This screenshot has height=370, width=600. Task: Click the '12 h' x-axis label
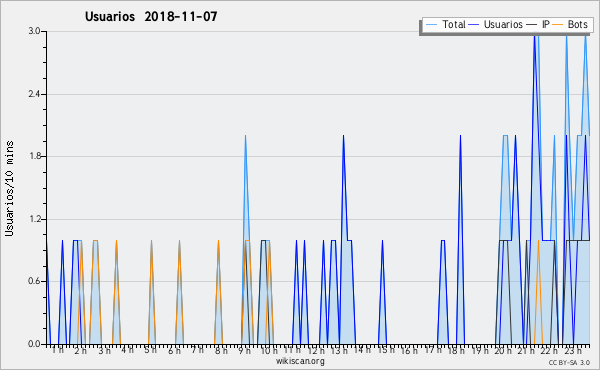coord(316,350)
